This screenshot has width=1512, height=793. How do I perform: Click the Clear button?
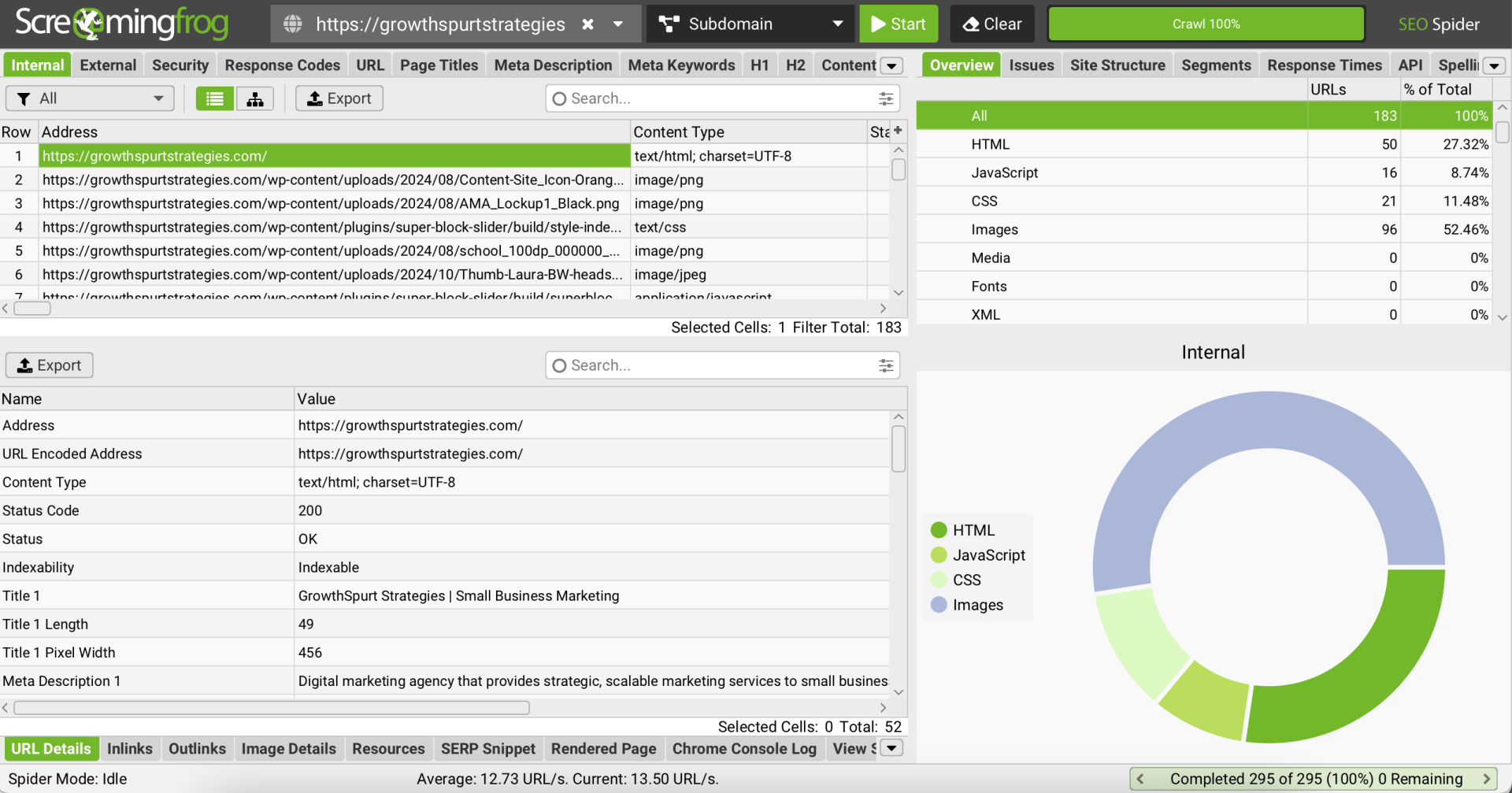click(x=992, y=24)
